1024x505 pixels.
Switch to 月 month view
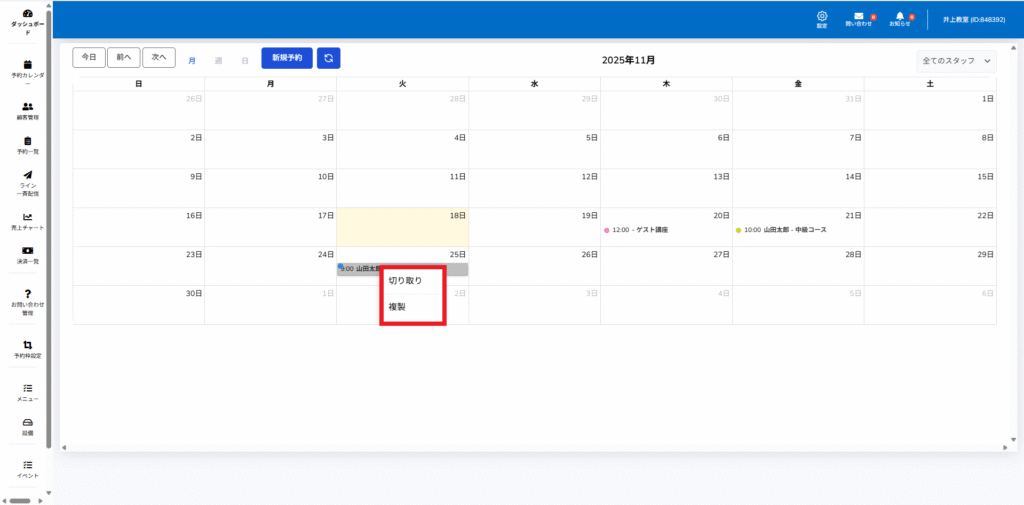tap(192, 60)
